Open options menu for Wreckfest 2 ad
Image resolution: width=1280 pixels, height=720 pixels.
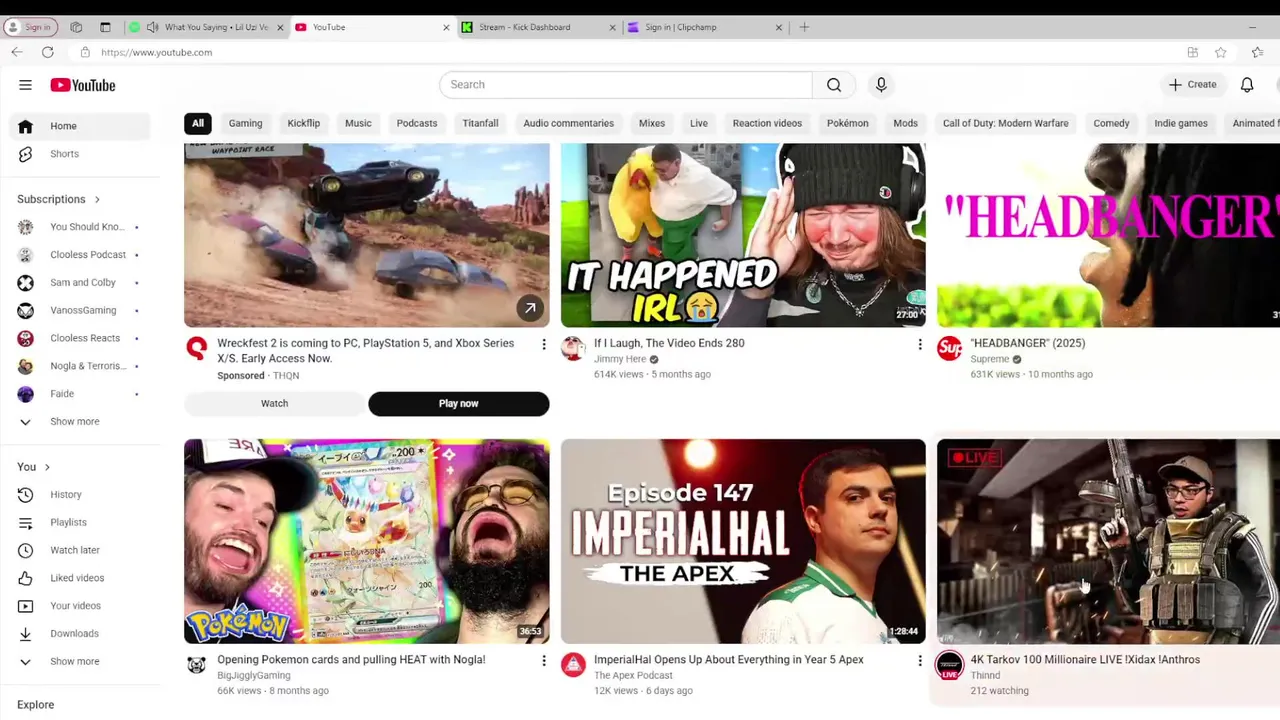coord(544,345)
